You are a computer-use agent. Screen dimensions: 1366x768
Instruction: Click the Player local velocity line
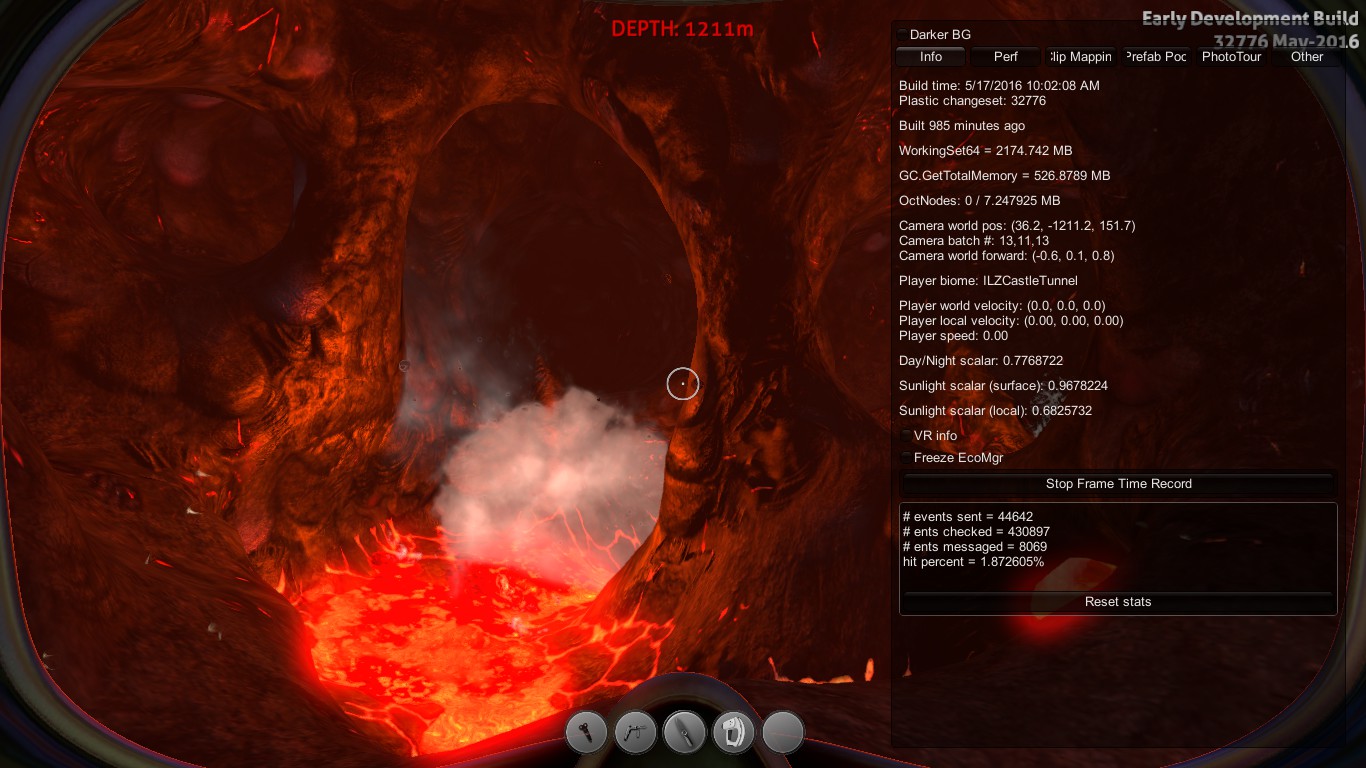click(x=1011, y=321)
